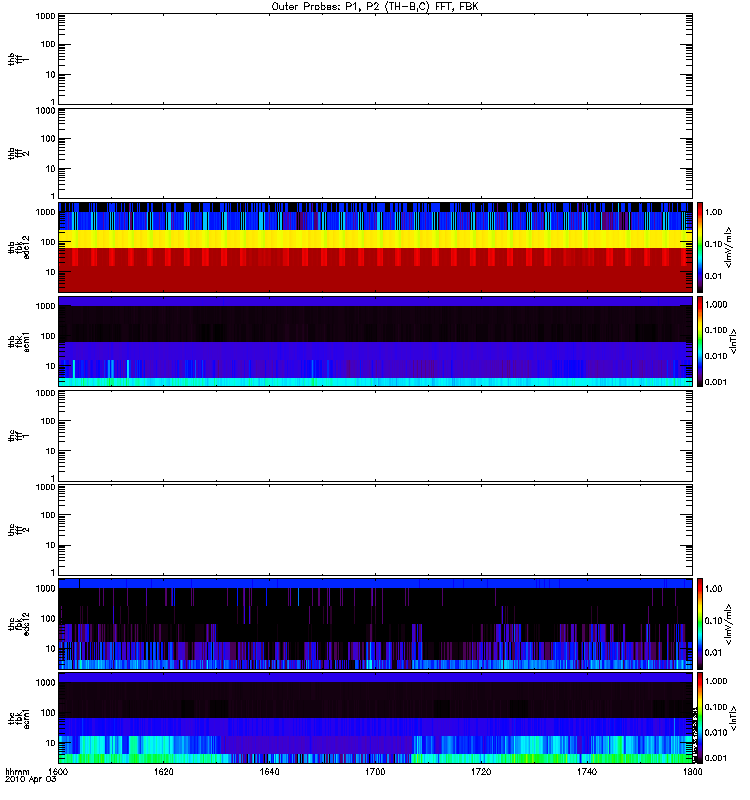
Task: Click the "2010 Apr 03" date label
Action: pos(31,780)
